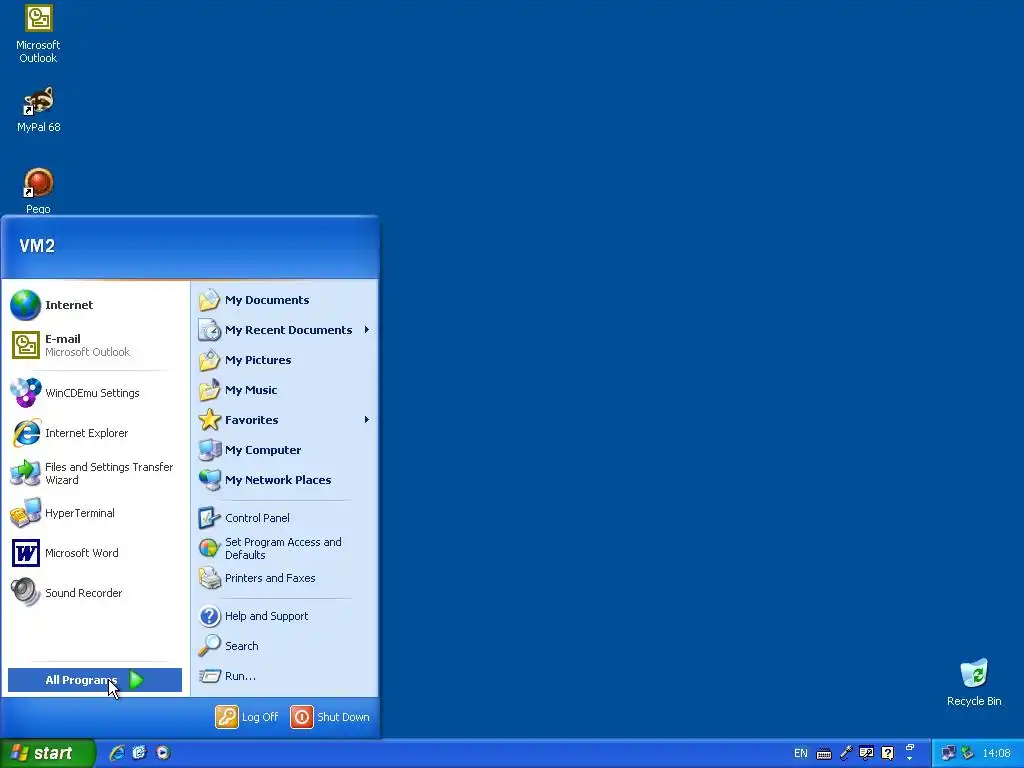Open the Microsoft Outlook desktop icon
The image size is (1024, 768).
click(x=38, y=34)
